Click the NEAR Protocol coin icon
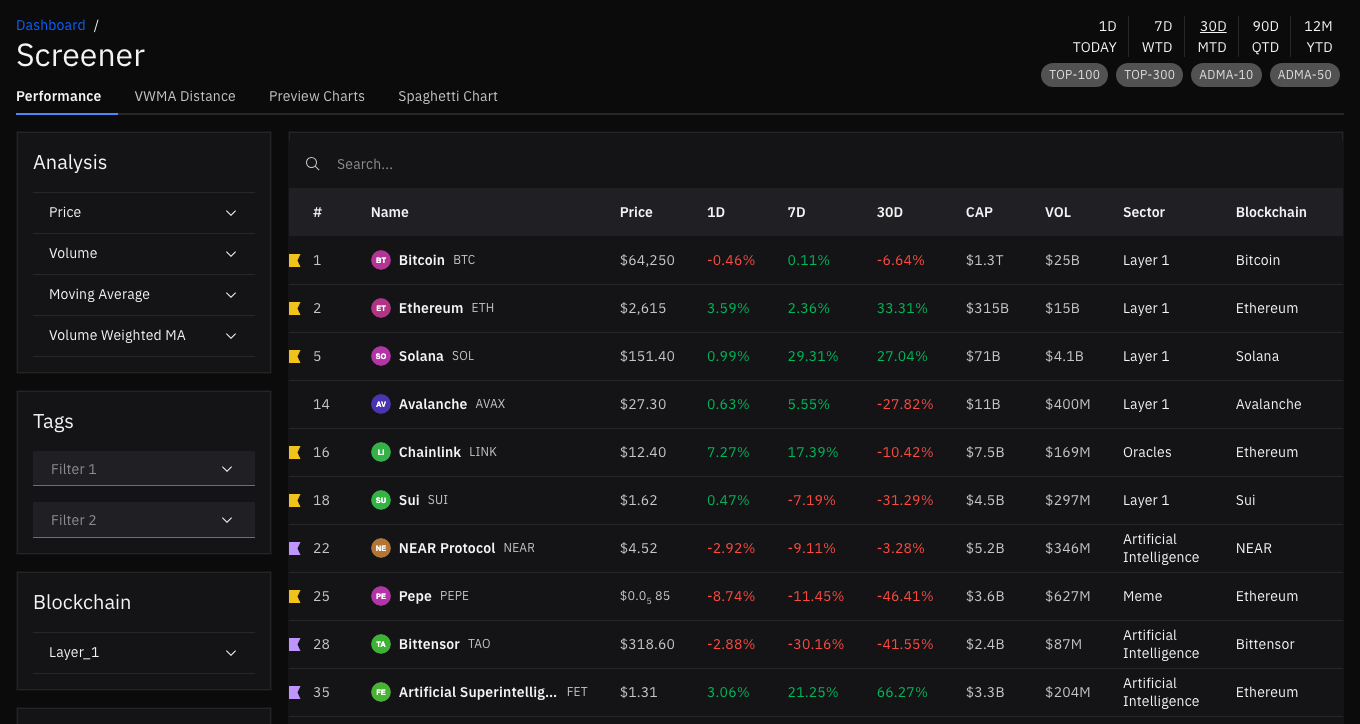1360x724 pixels. pyautogui.click(x=380, y=548)
